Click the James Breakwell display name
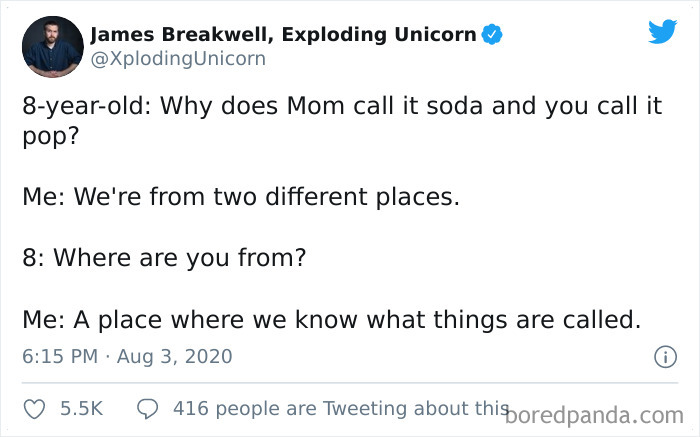Image resolution: width=700 pixels, height=437 pixels. coord(180,36)
